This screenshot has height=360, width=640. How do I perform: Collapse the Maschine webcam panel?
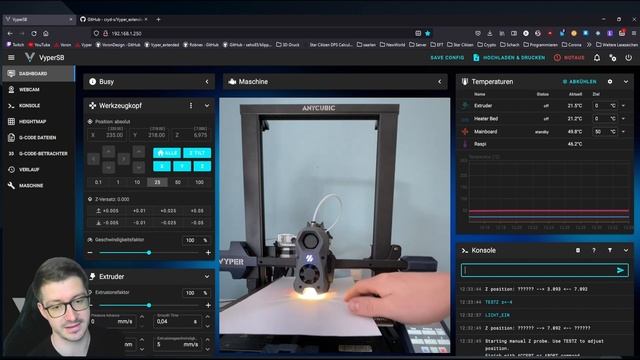tap(440, 82)
